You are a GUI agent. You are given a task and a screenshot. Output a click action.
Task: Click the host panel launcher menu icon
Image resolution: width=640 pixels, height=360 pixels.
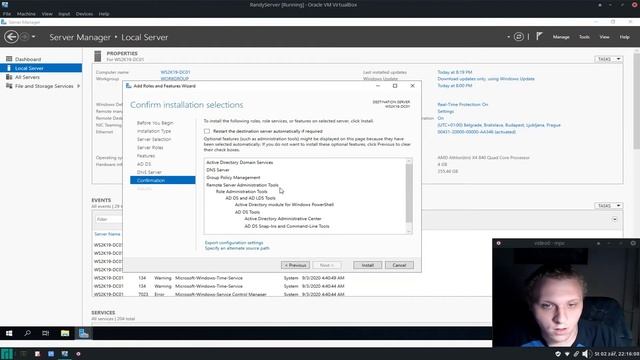coord(7,354)
